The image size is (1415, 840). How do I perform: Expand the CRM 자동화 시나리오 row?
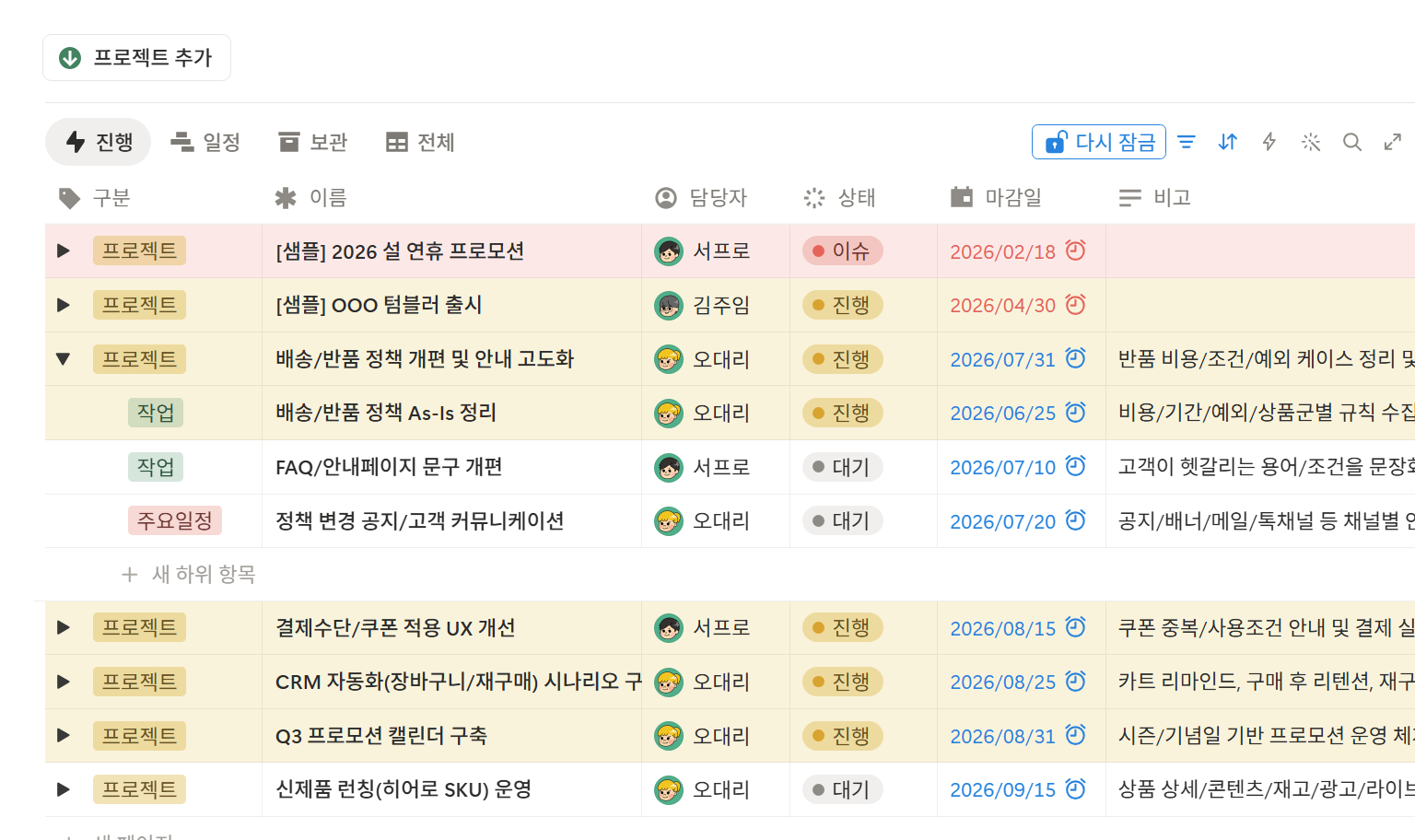[63, 682]
